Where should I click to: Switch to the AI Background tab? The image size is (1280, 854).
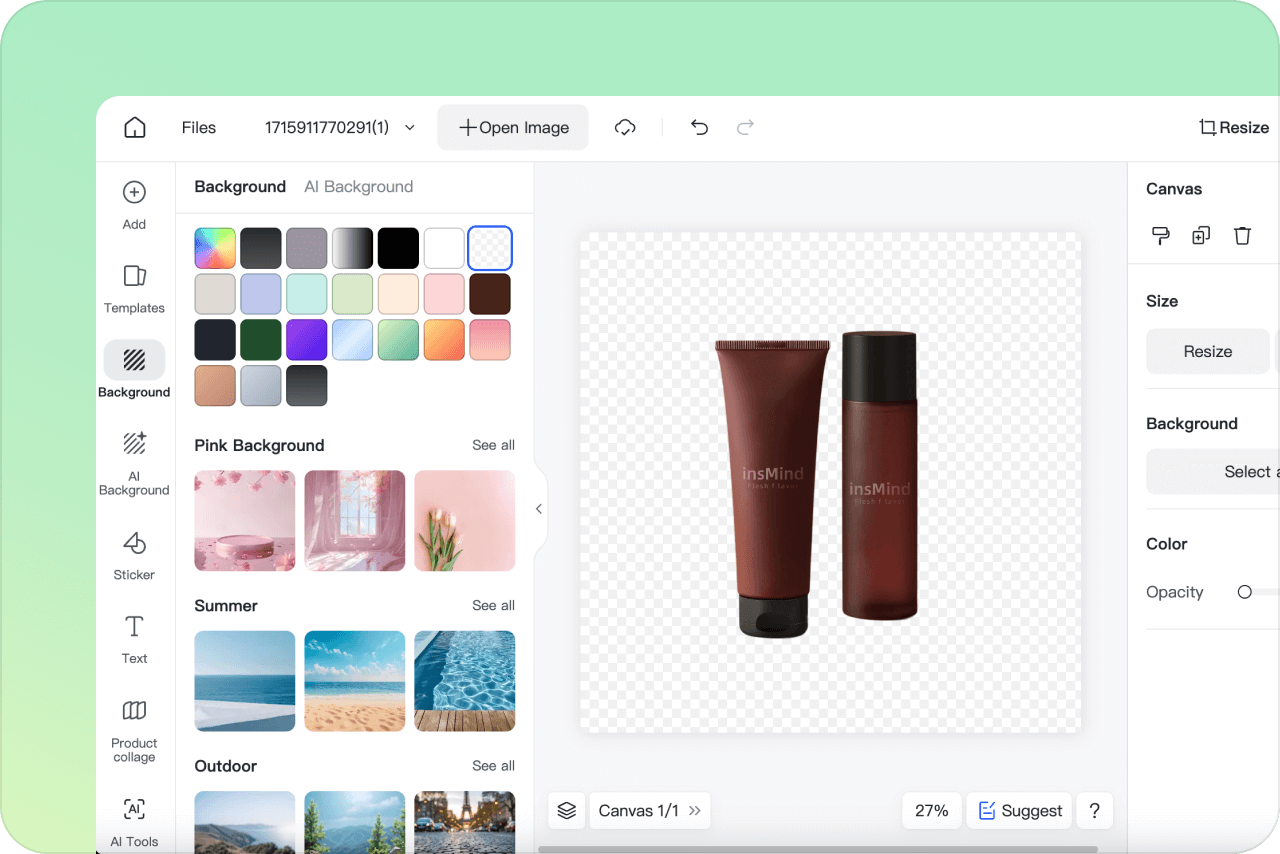(358, 186)
